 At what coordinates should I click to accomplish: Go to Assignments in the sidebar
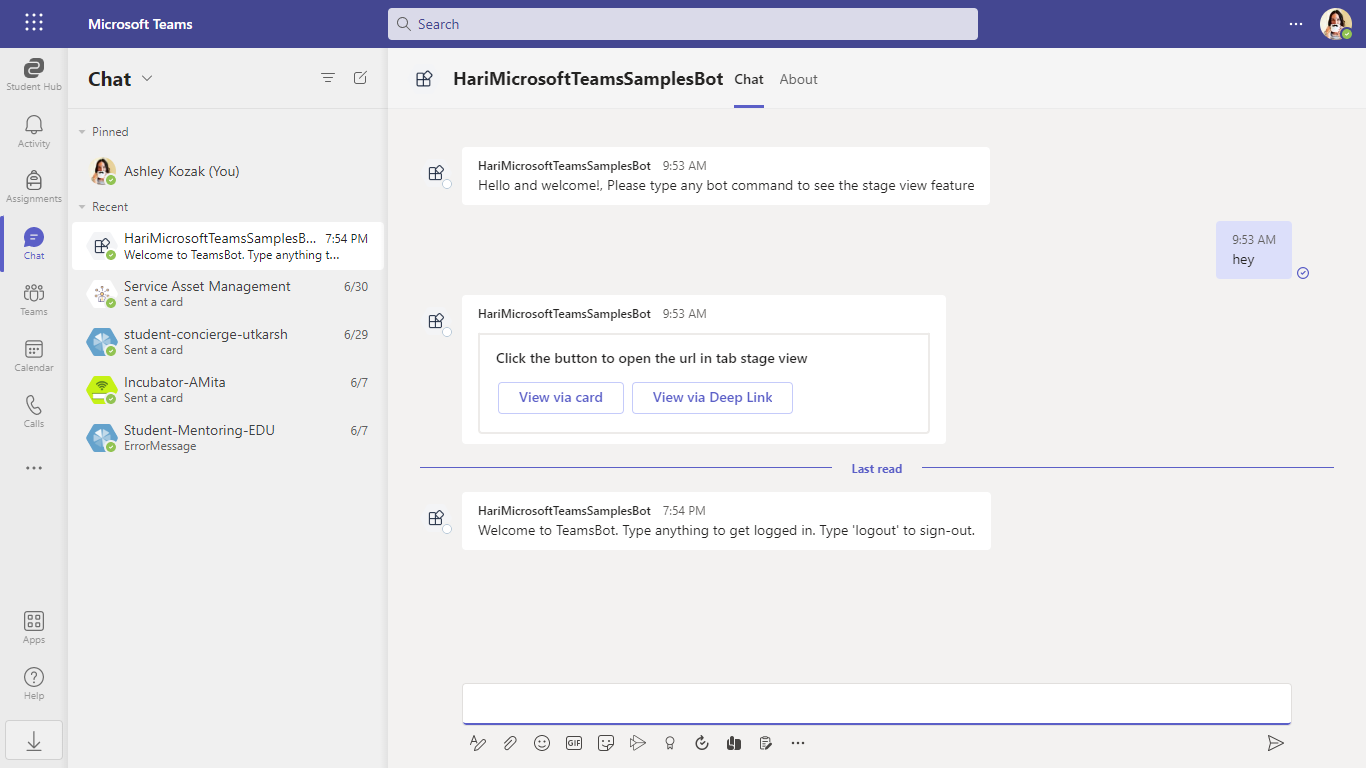click(34, 186)
